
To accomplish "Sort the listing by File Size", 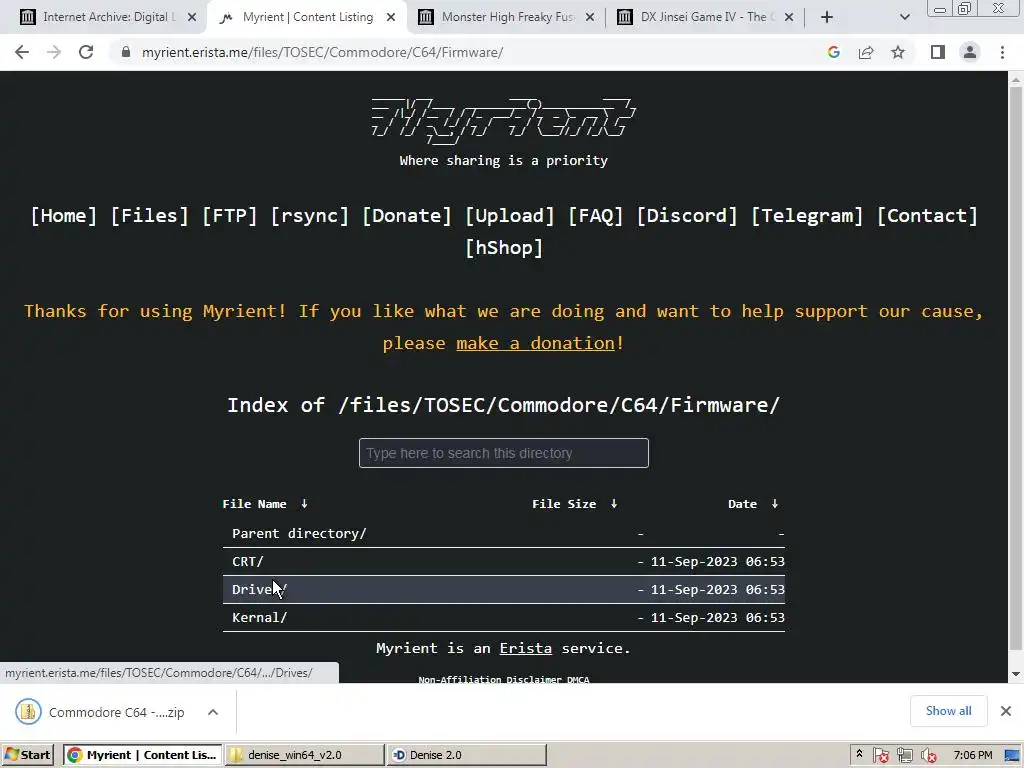I will coord(575,504).
